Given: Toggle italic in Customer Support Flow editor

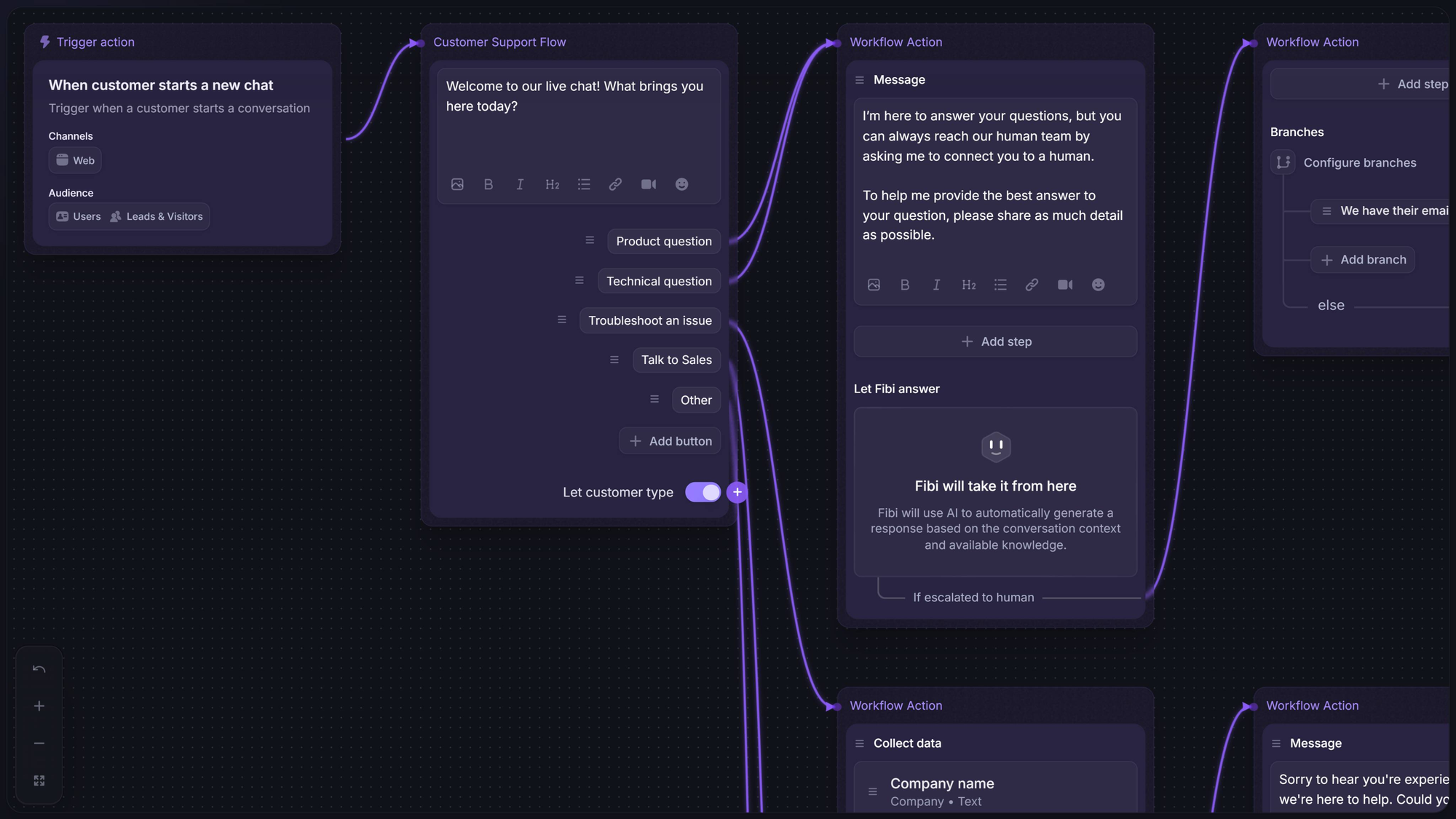Looking at the screenshot, I should pos(520,184).
